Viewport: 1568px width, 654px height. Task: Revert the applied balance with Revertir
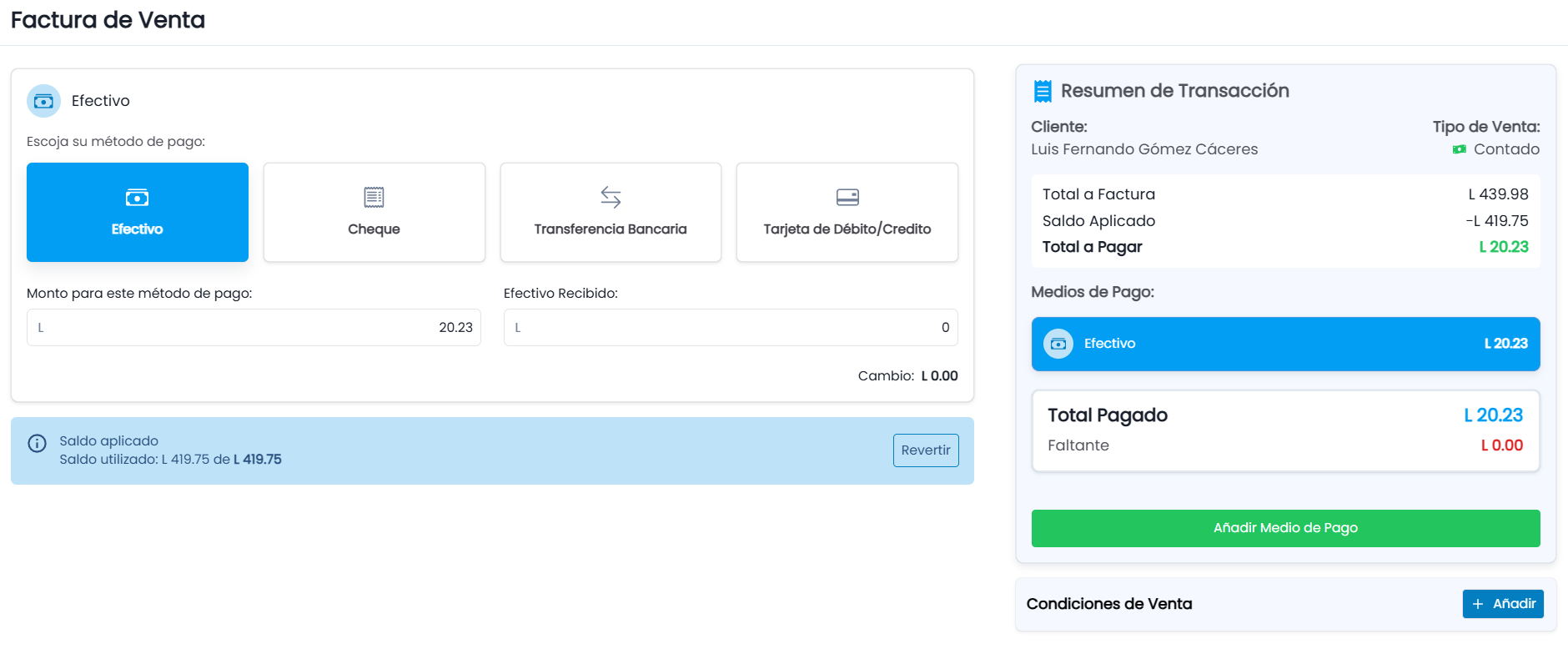click(926, 450)
